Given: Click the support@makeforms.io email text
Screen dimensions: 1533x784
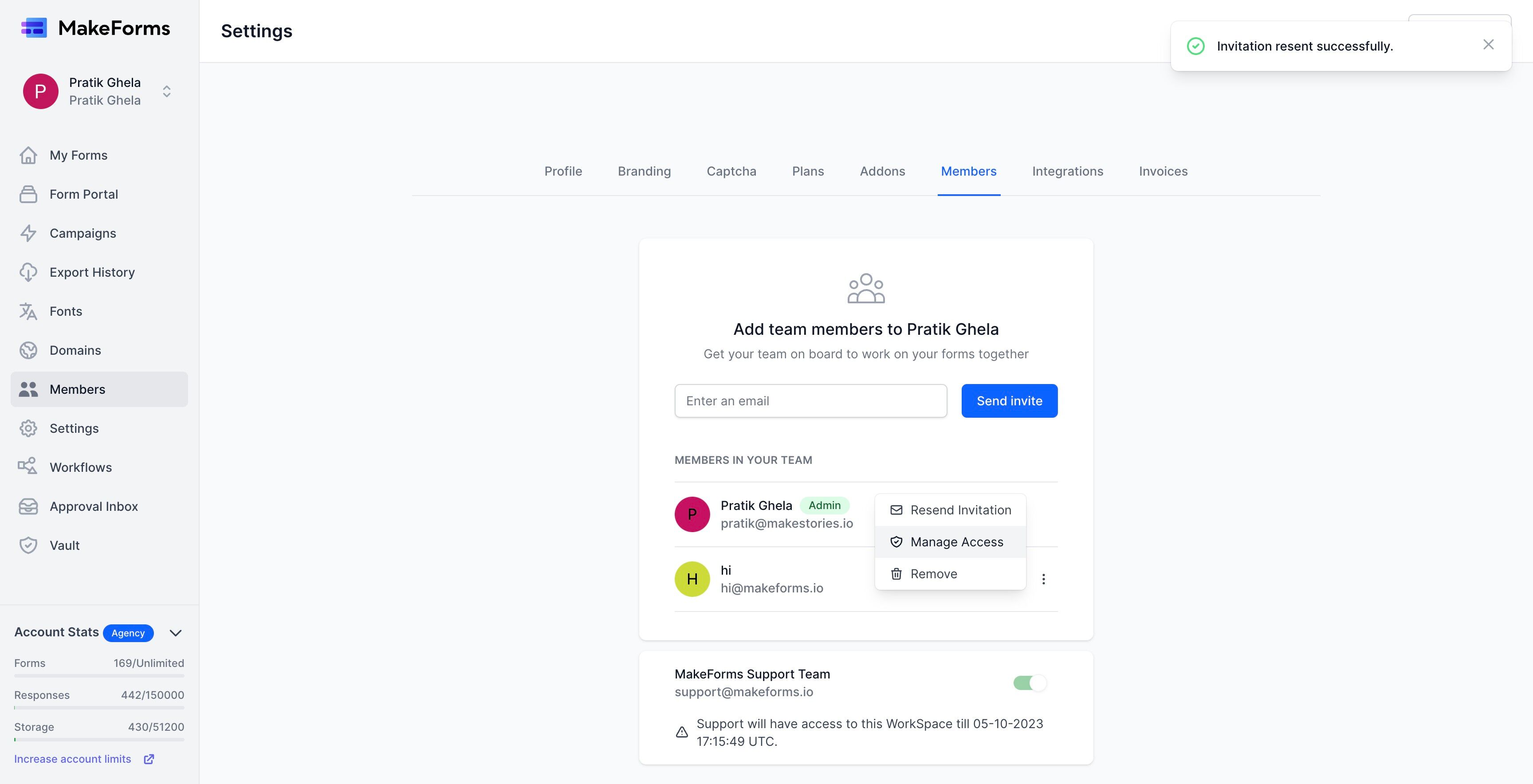Looking at the screenshot, I should pos(743,692).
